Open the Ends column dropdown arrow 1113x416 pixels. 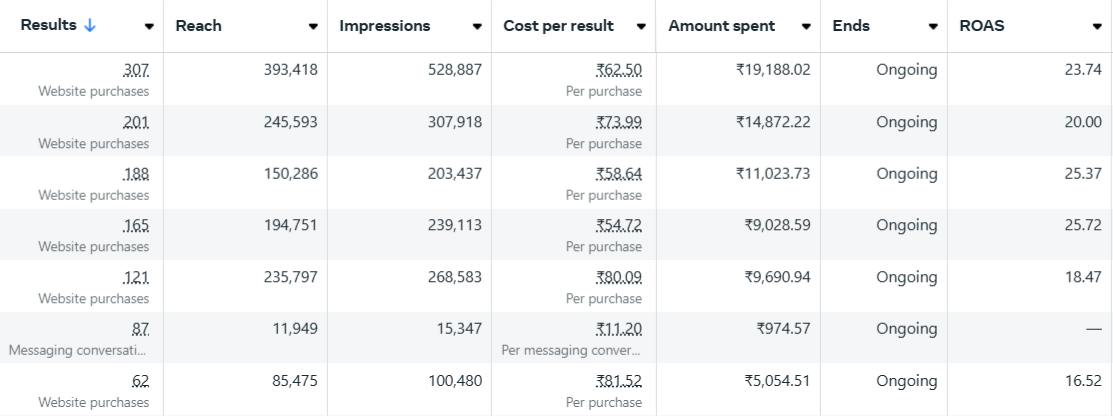pyautogui.click(x=933, y=27)
